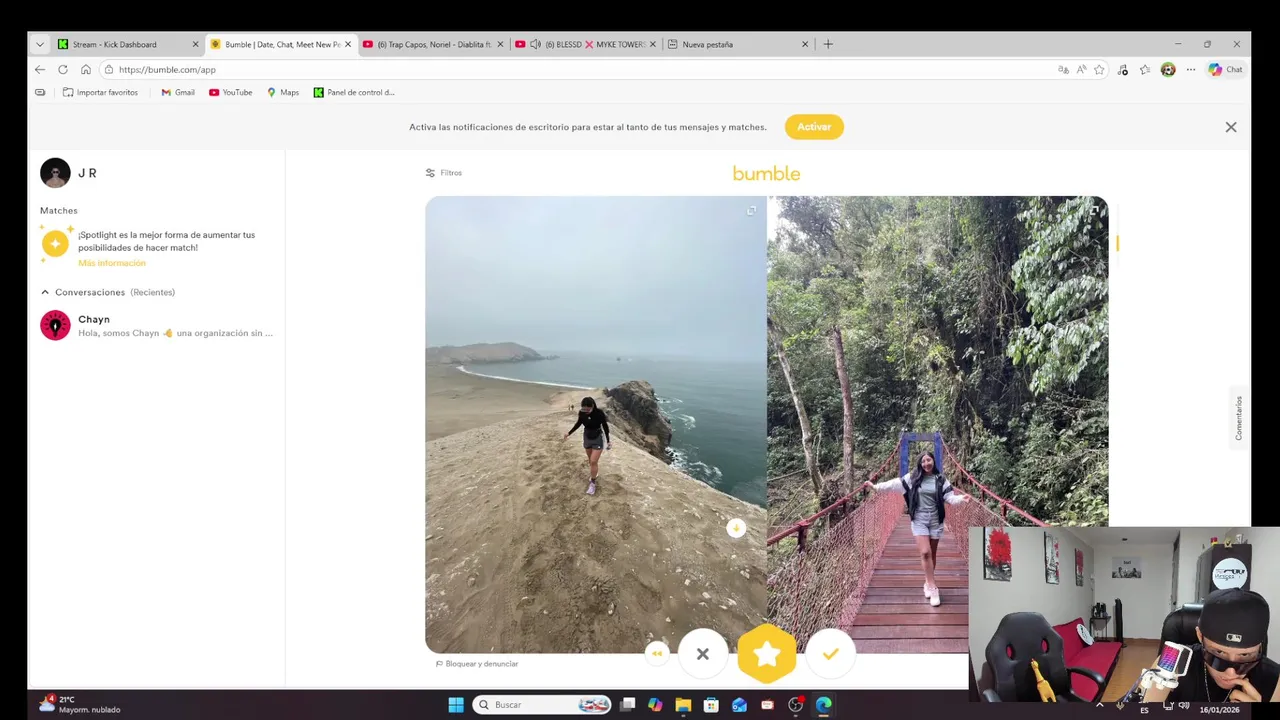The width and height of the screenshot is (1280, 720).
Task: Close the Bumble browser tab
Action: 348,44
